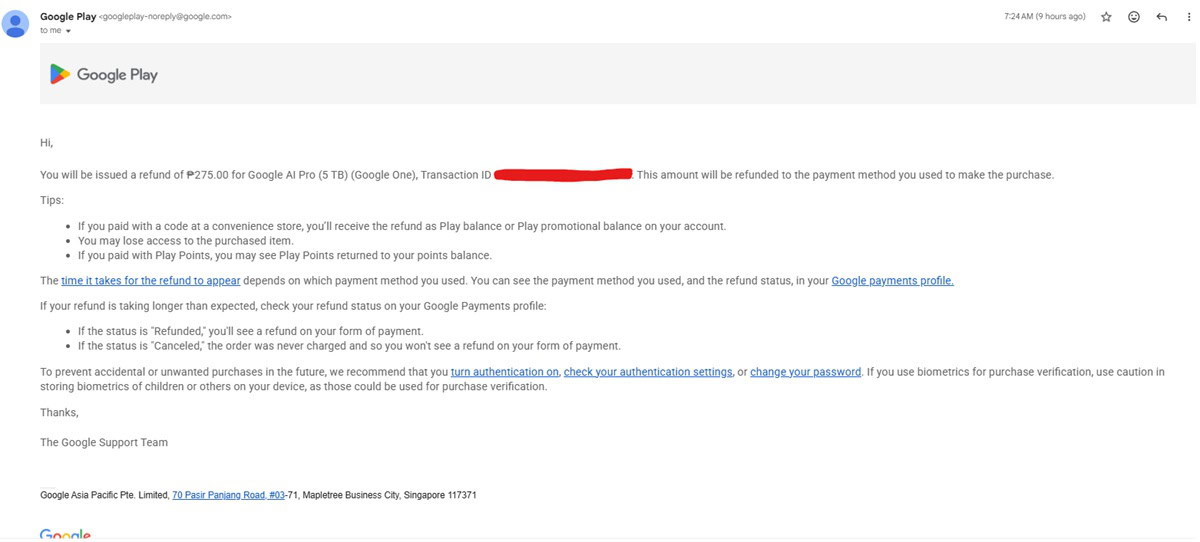The height and width of the screenshot is (542, 1200).
Task: Add an emoji reaction to the email
Action: pyautogui.click(x=1134, y=17)
